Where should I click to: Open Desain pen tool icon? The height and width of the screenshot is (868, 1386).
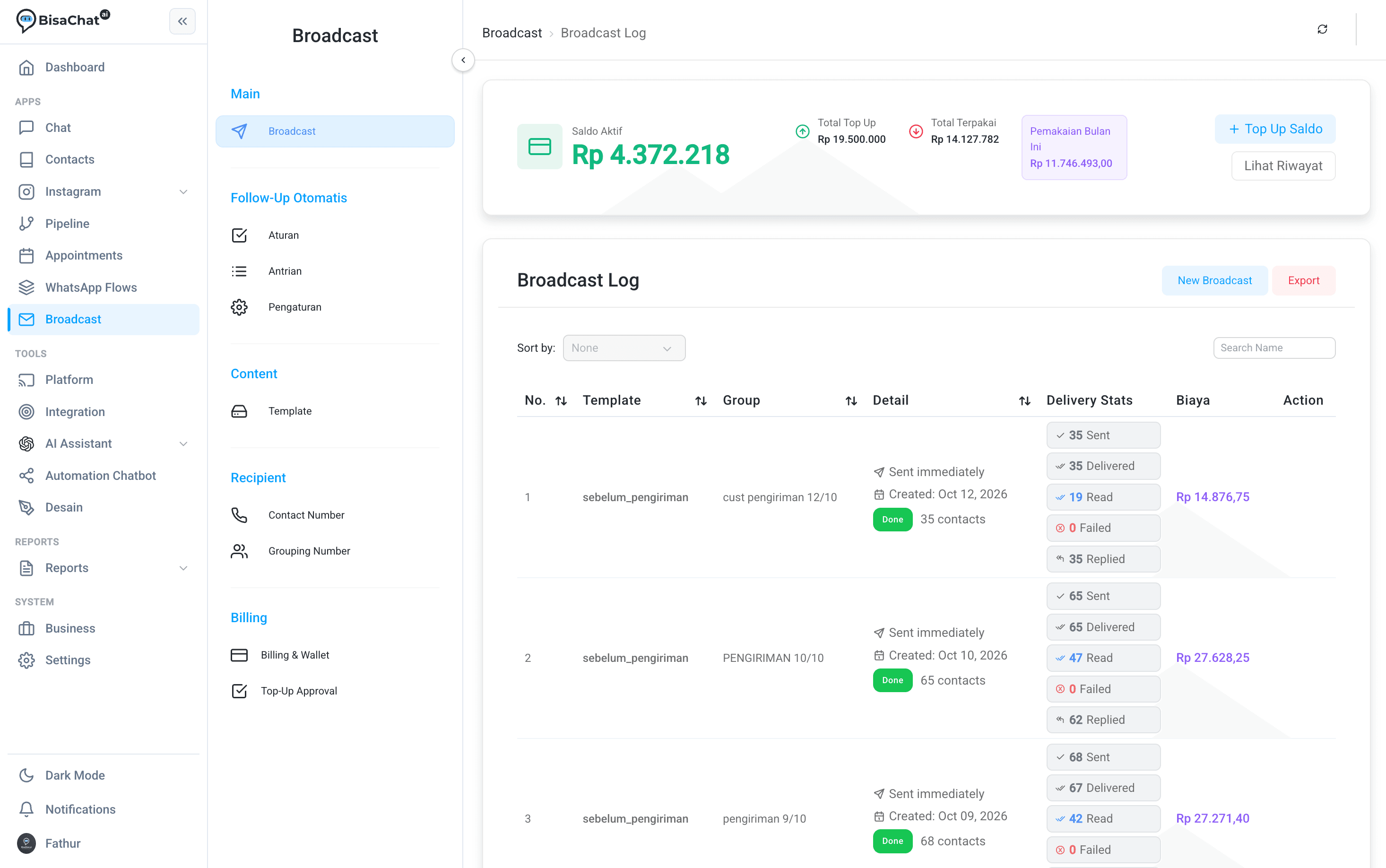tap(26, 507)
